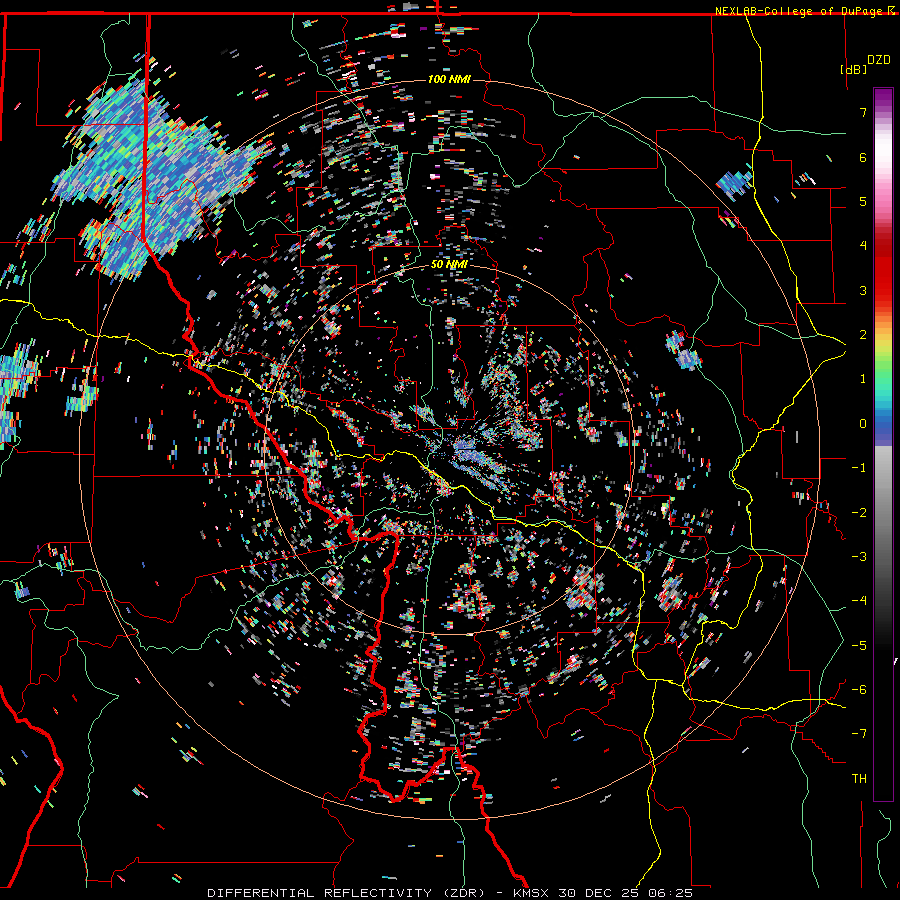
Task: Click the TH threshold label on legend
Action: pos(859,779)
